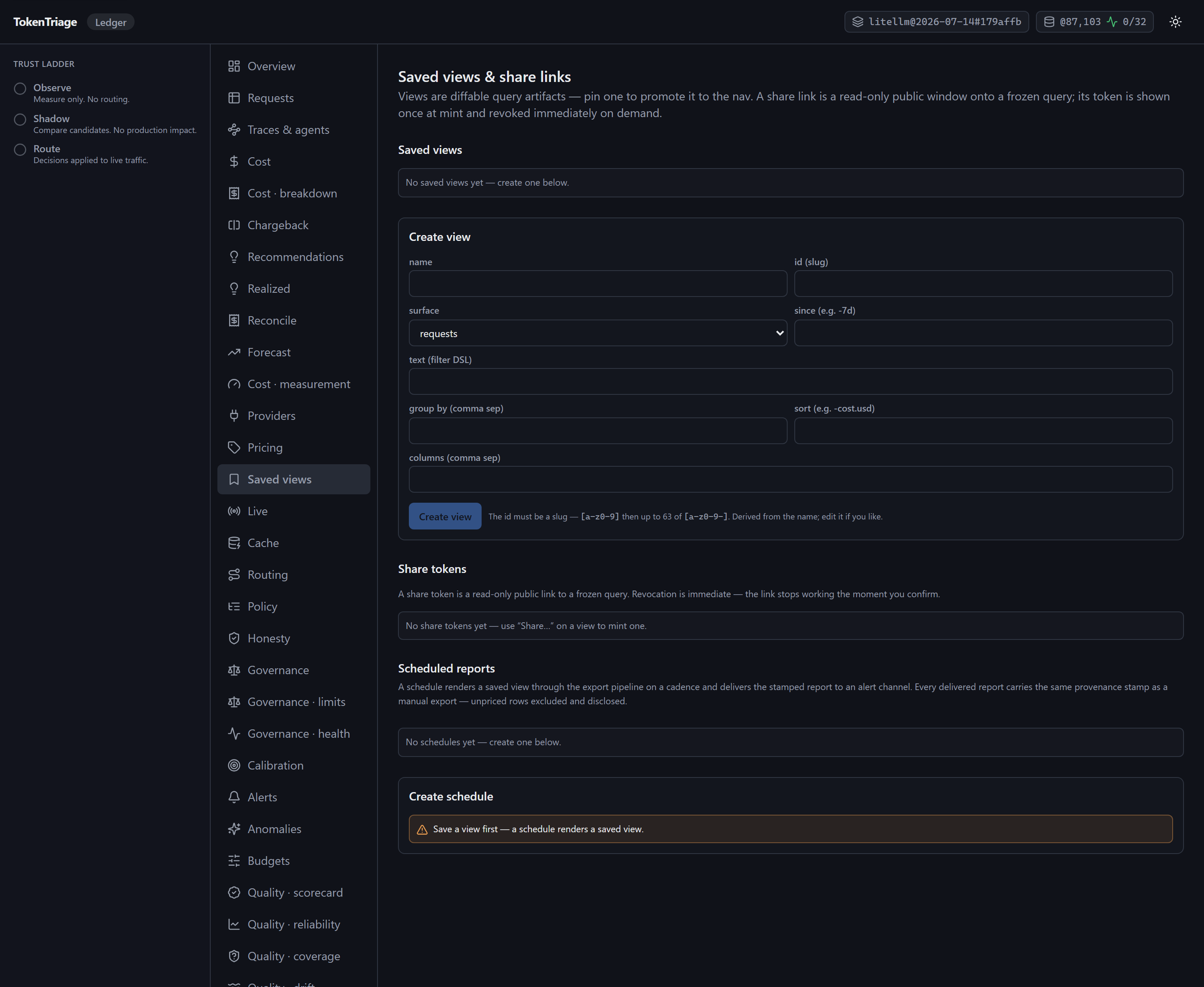Click the Reconcile nav item
This screenshot has height=987, width=1204.
tap(294, 321)
